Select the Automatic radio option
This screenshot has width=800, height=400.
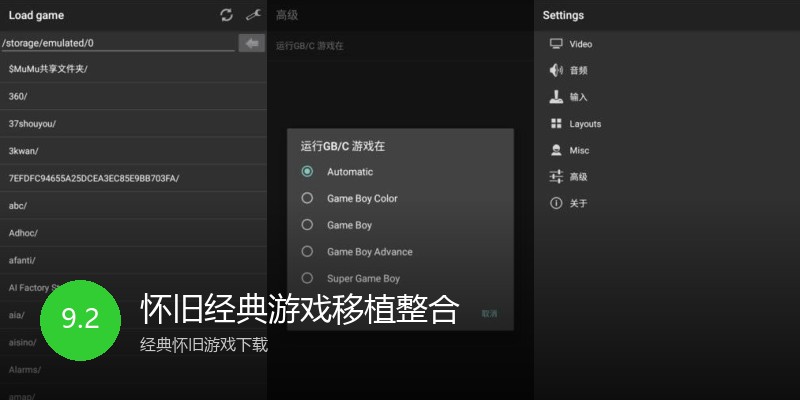307,171
